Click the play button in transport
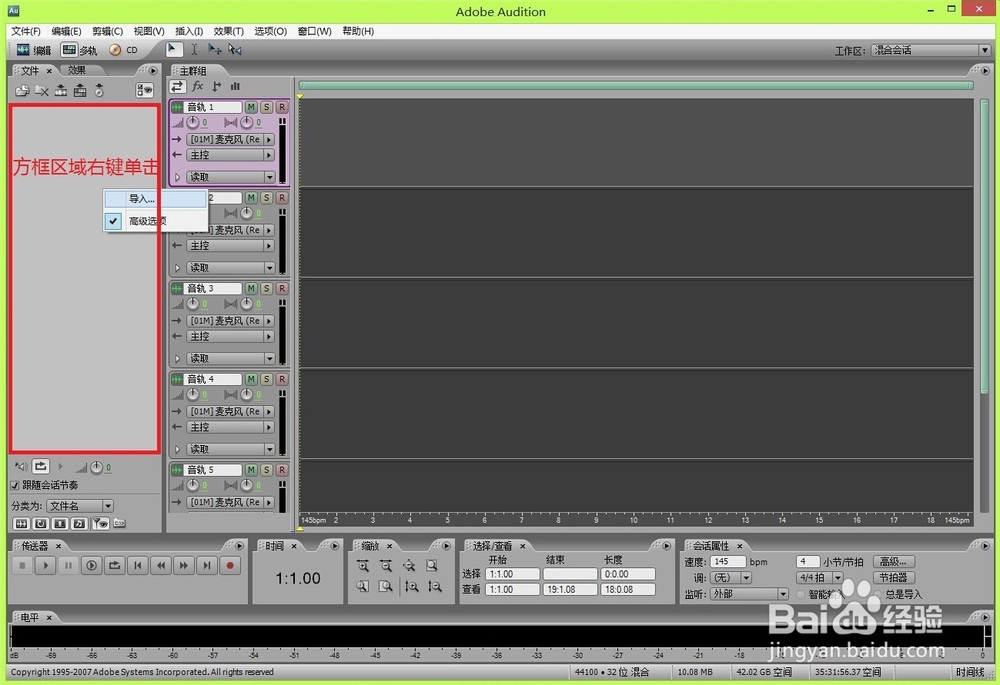 click(x=45, y=565)
